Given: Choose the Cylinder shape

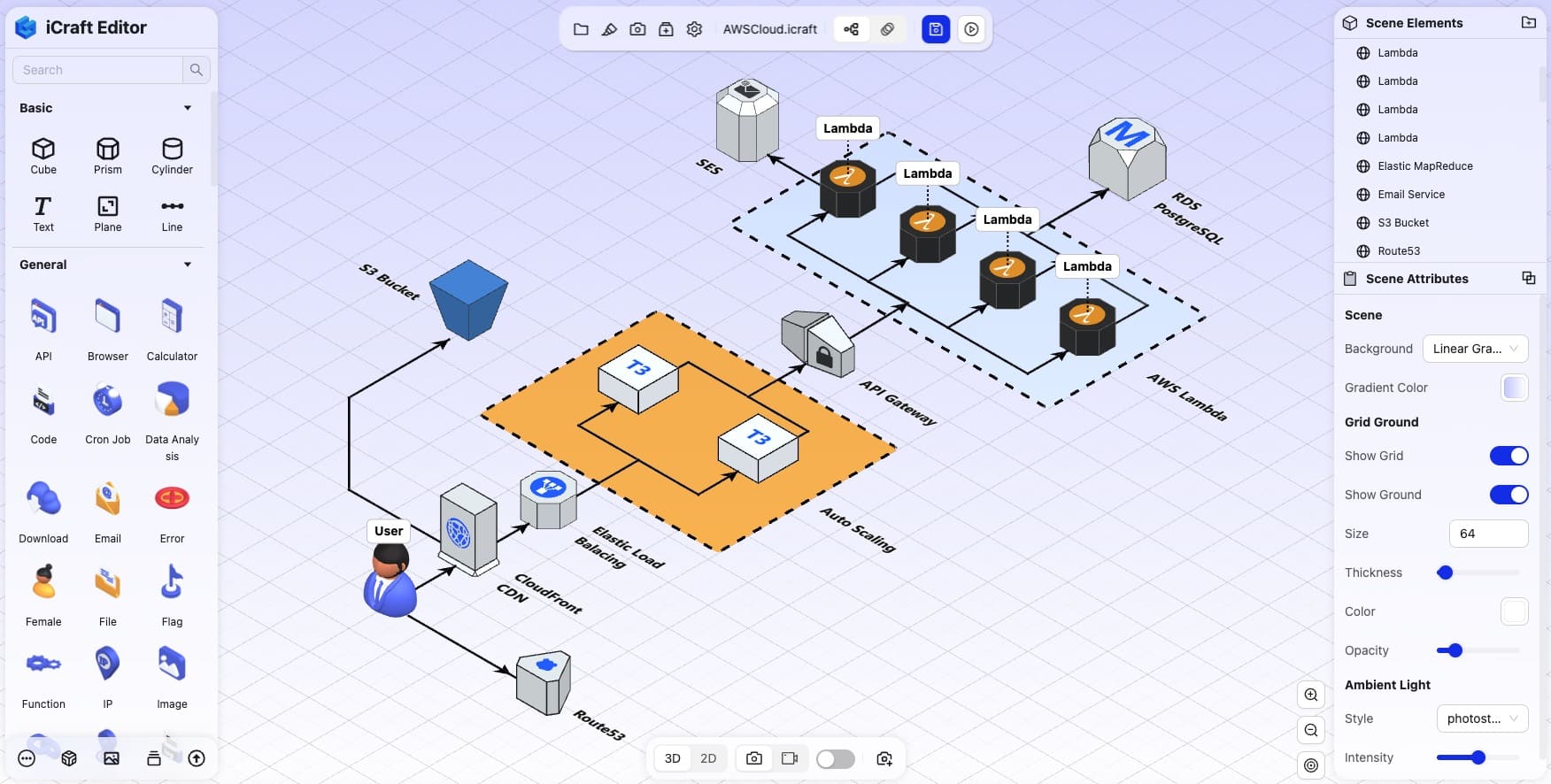Looking at the screenshot, I should (x=172, y=156).
